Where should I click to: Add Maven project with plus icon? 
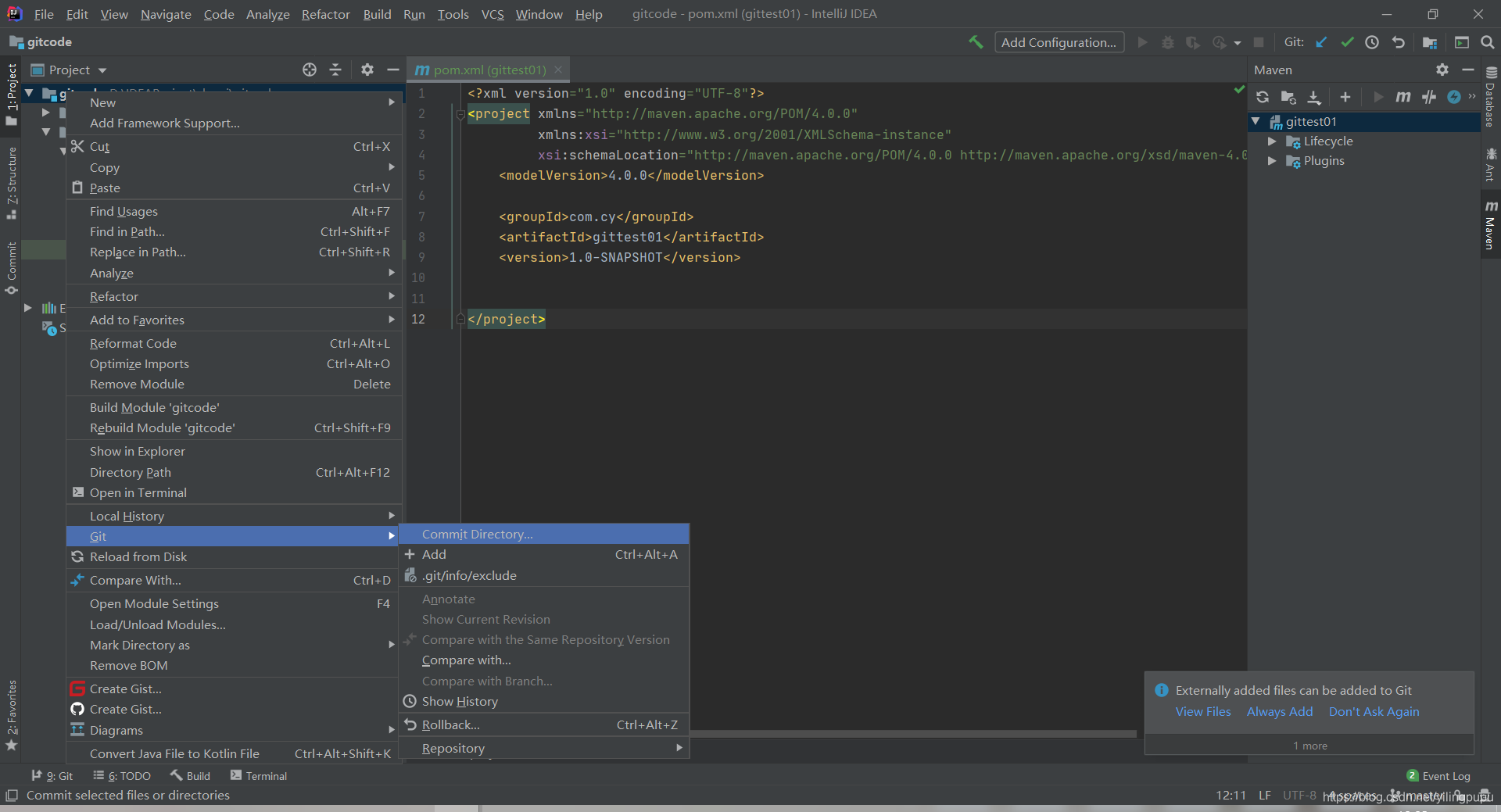pyautogui.click(x=1345, y=97)
